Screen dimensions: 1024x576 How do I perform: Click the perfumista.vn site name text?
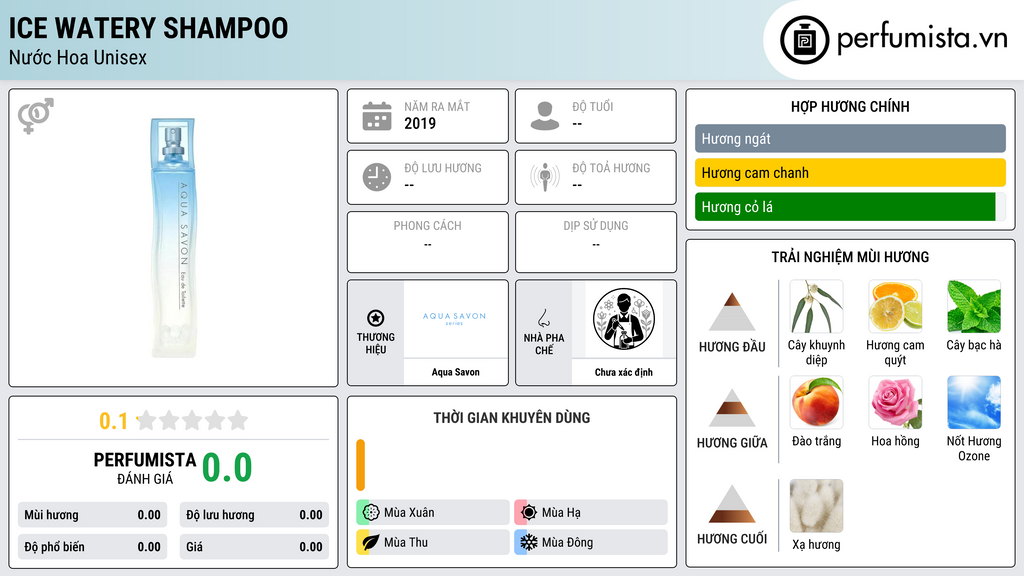[922, 39]
